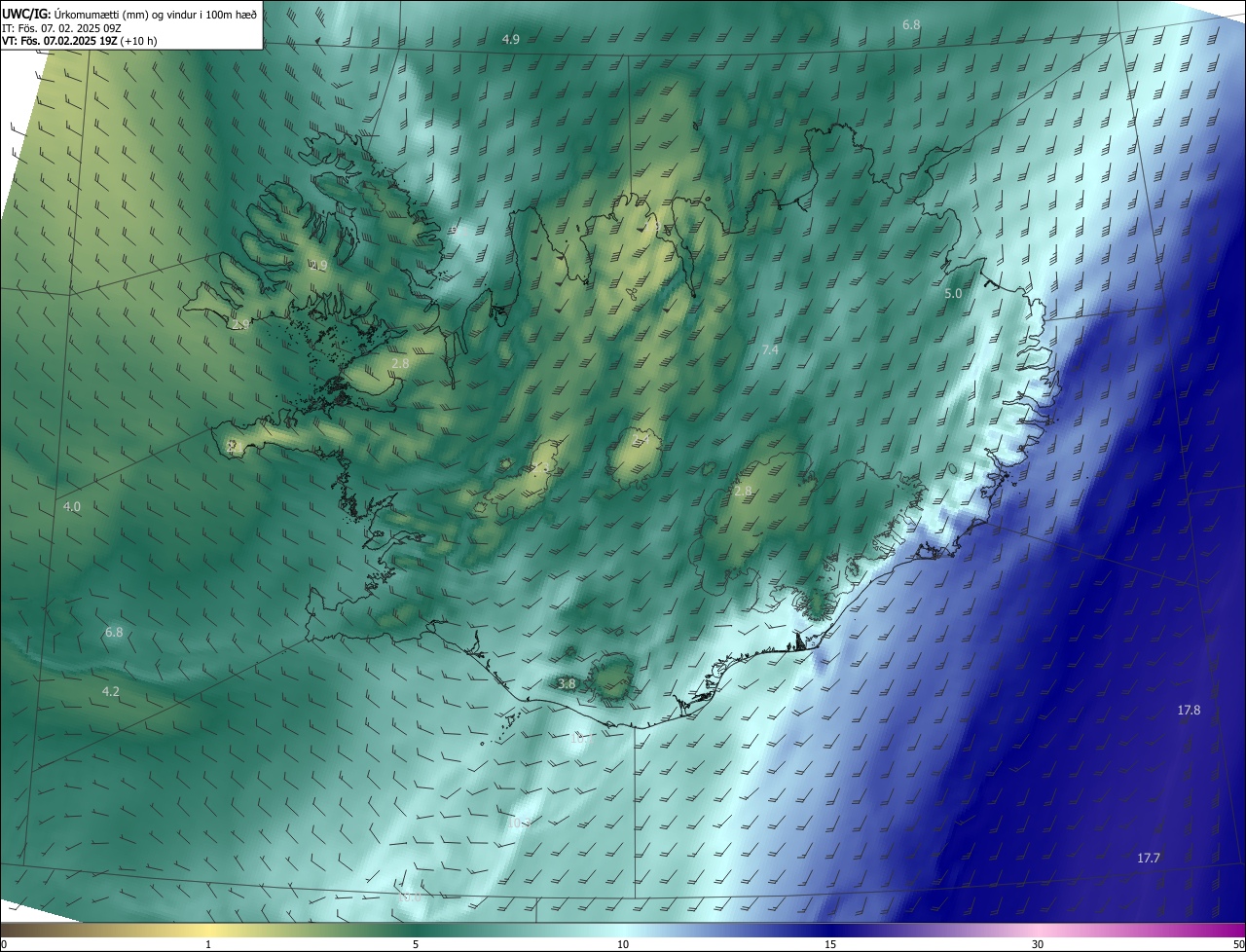This screenshot has height=952, width=1246.
Task: Click the 5 tick on the color scale
Action: coord(416,944)
